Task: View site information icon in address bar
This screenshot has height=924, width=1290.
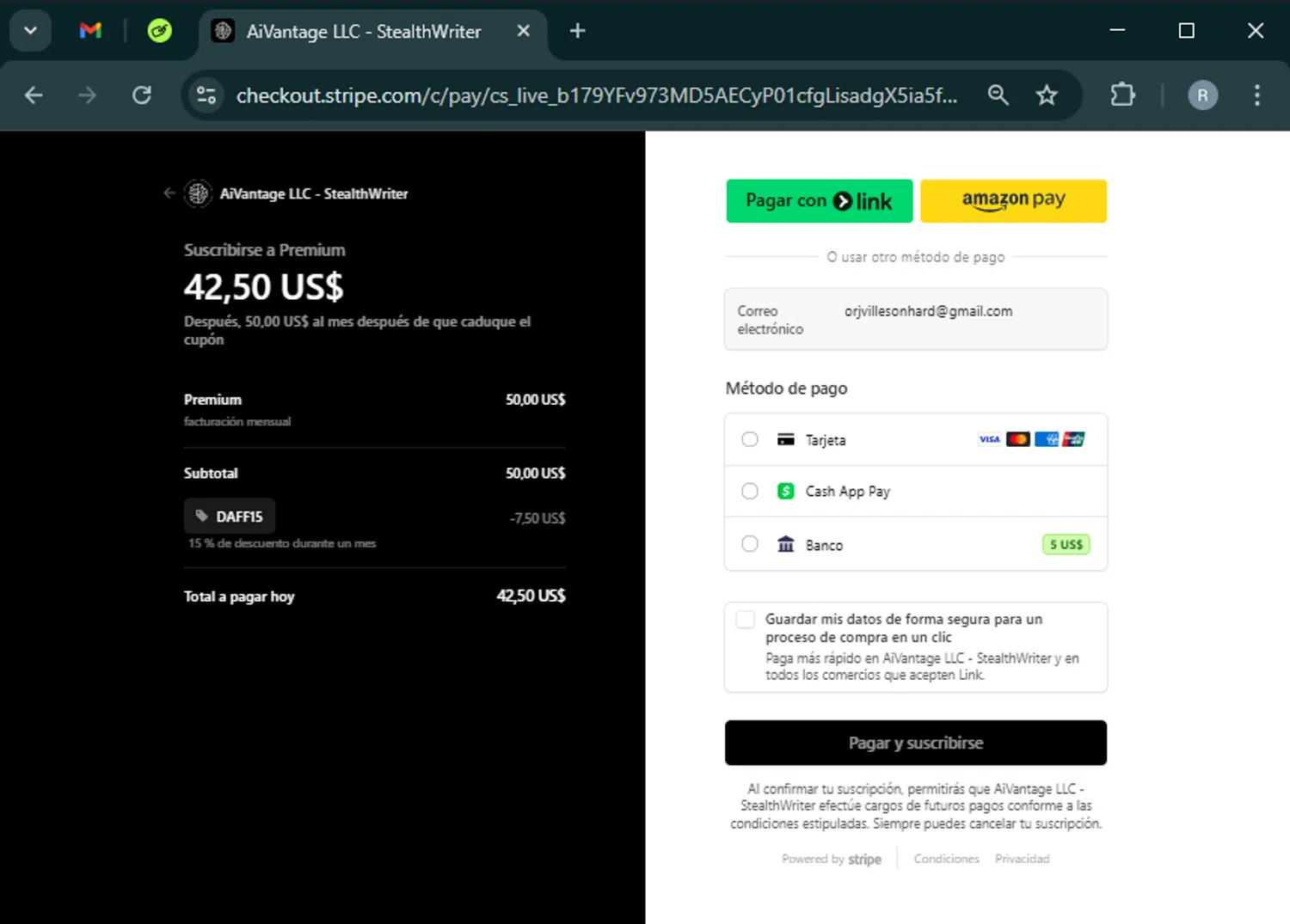Action: [x=206, y=95]
